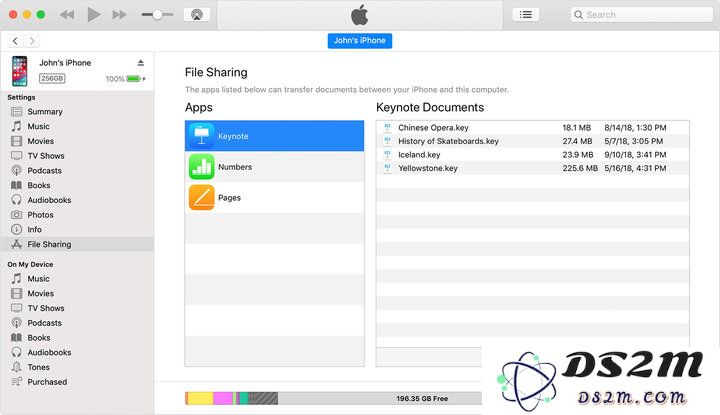The width and height of the screenshot is (720, 415).
Task: Open the AirPlay output menu
Action: [197, 15]
